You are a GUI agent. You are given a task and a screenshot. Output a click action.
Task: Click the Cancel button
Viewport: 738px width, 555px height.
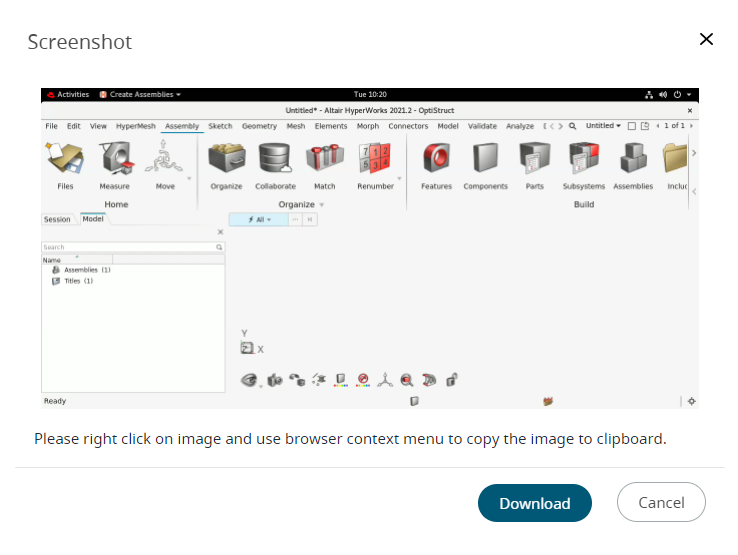coord(661,502)
